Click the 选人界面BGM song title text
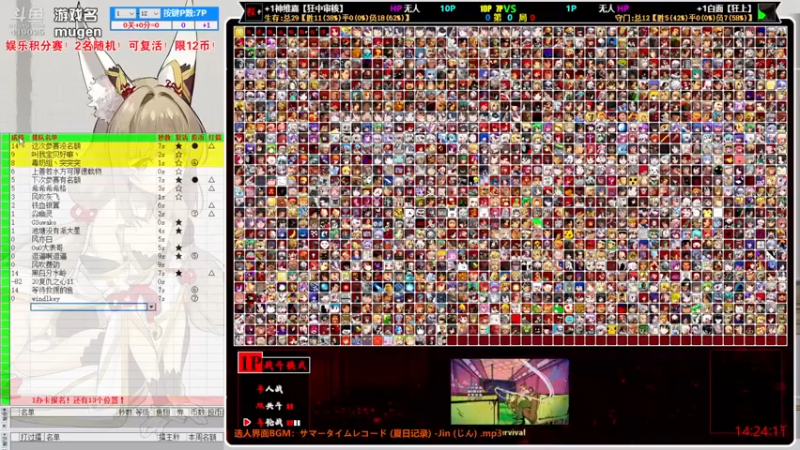800x450 pixels. click(x=368, y=434)
